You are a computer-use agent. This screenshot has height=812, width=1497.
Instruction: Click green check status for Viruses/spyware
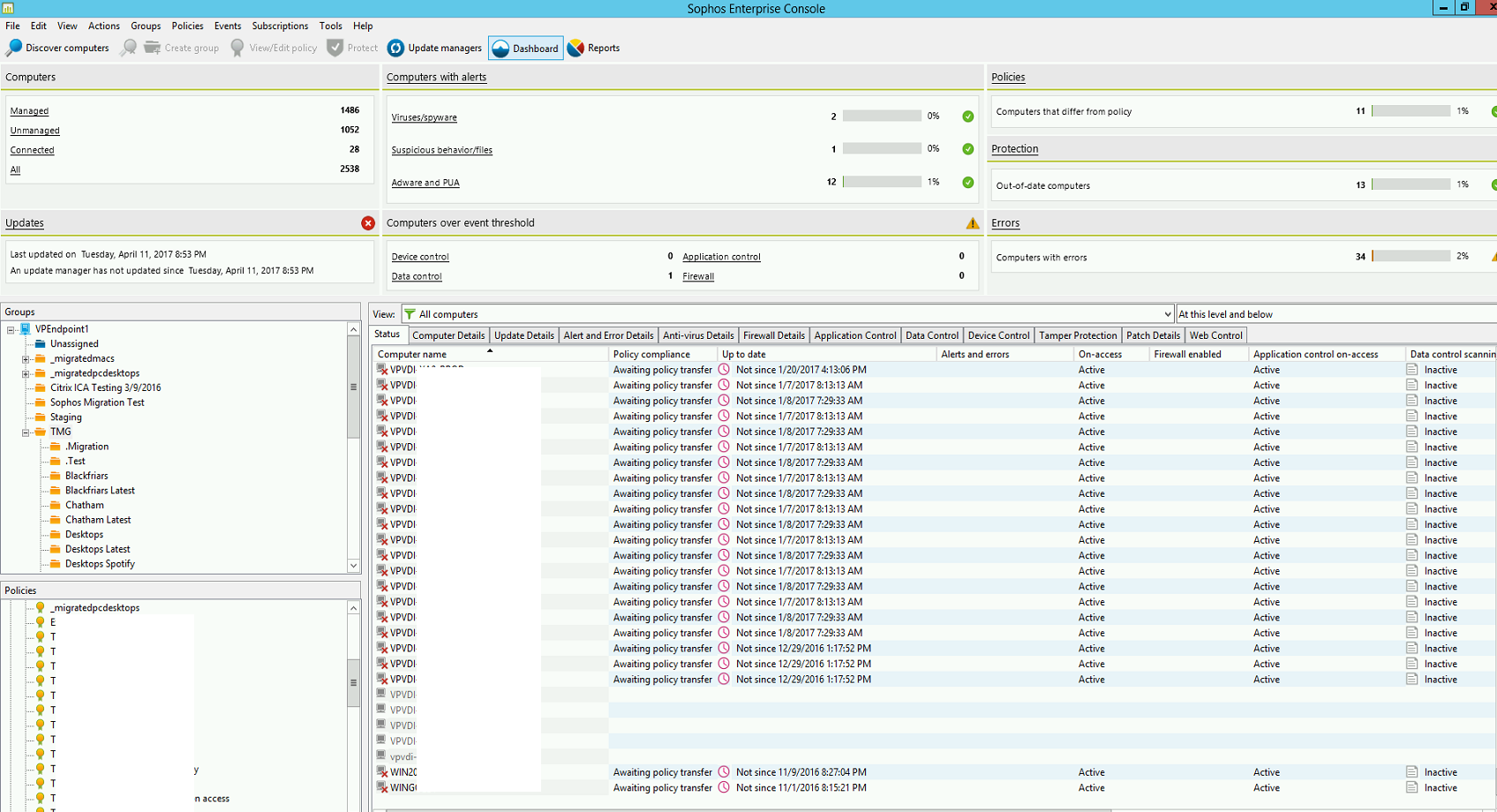tap(968, 117)
